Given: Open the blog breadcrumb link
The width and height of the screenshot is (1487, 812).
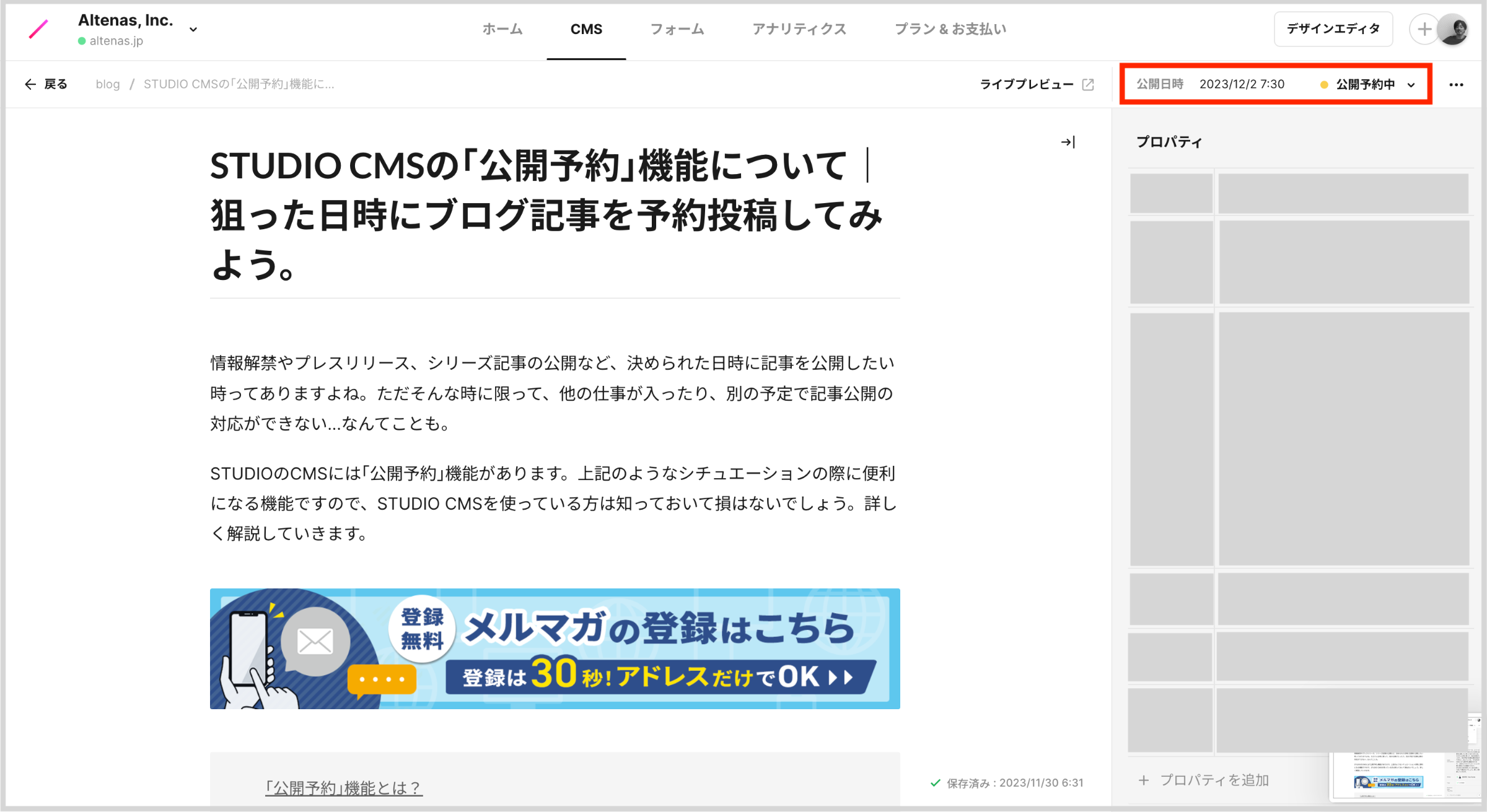Looking at the screenshot, I should tap(108, 84).
